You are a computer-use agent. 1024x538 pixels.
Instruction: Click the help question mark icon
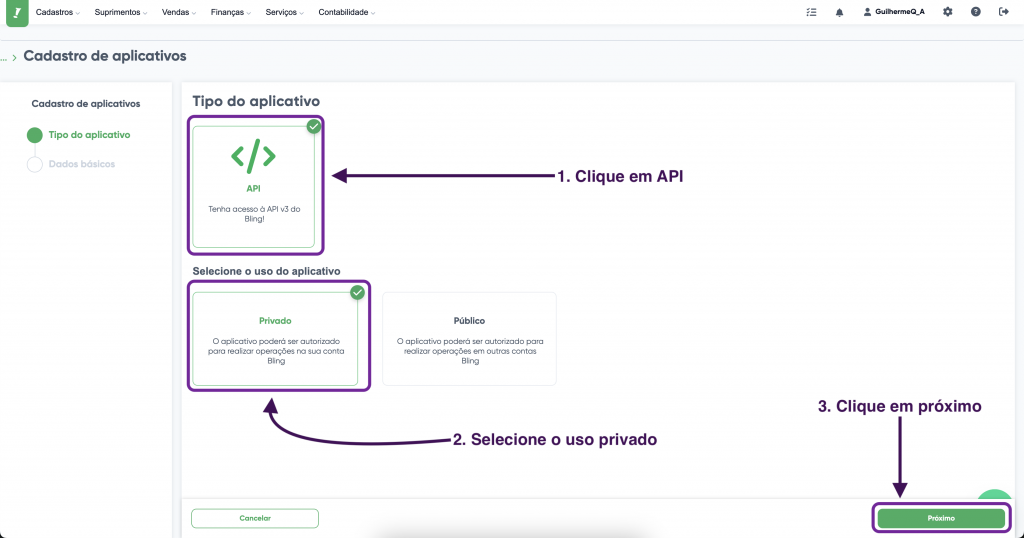coord(975,12)
